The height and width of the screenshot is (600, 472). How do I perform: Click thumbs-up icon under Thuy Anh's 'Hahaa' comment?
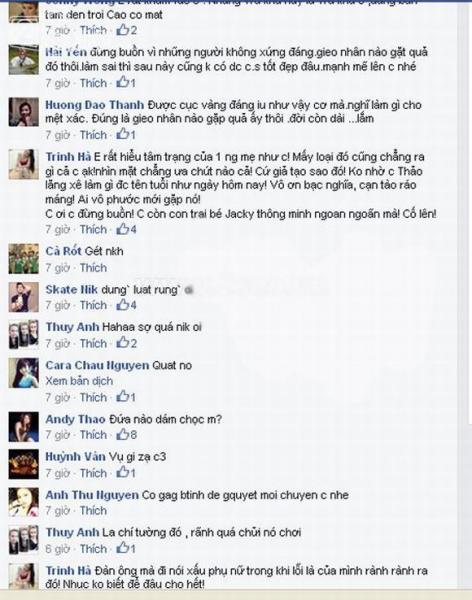[122, 342]
